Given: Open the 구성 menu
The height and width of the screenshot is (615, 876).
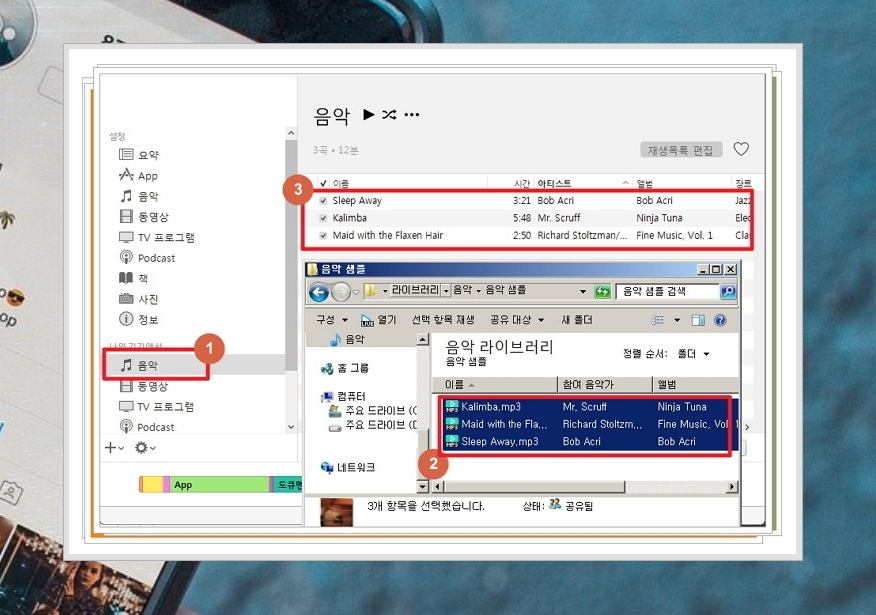Looking at the screenshot, I should click(x=332, y=320).
